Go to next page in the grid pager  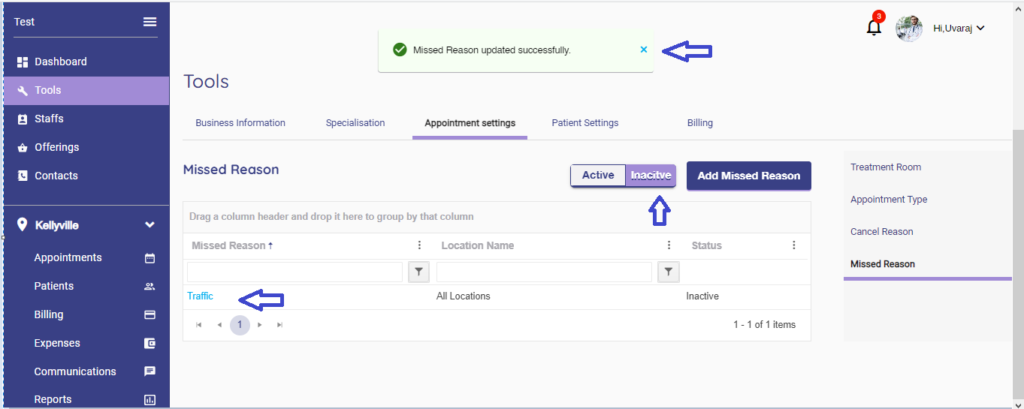(260, 325)
